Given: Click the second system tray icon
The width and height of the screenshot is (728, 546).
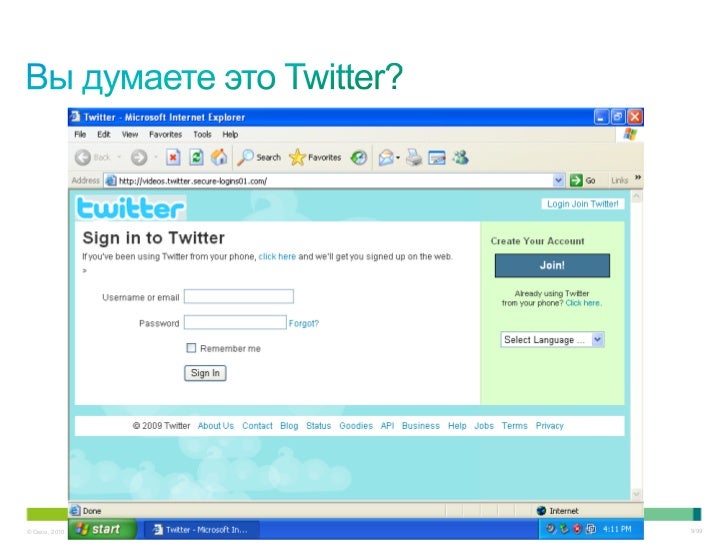Looking at the screenshot, I should coord(564,529).
